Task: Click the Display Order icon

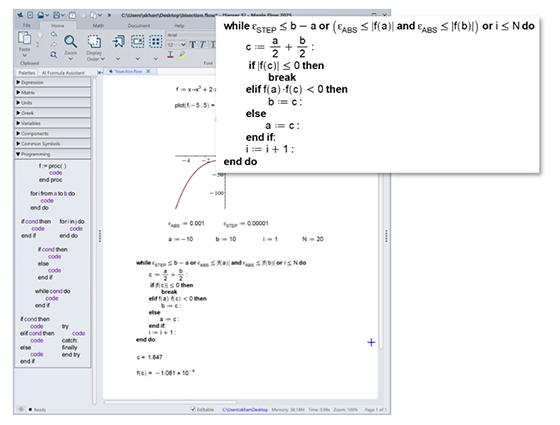Action: pyautogui.click(x=94, y=41)
